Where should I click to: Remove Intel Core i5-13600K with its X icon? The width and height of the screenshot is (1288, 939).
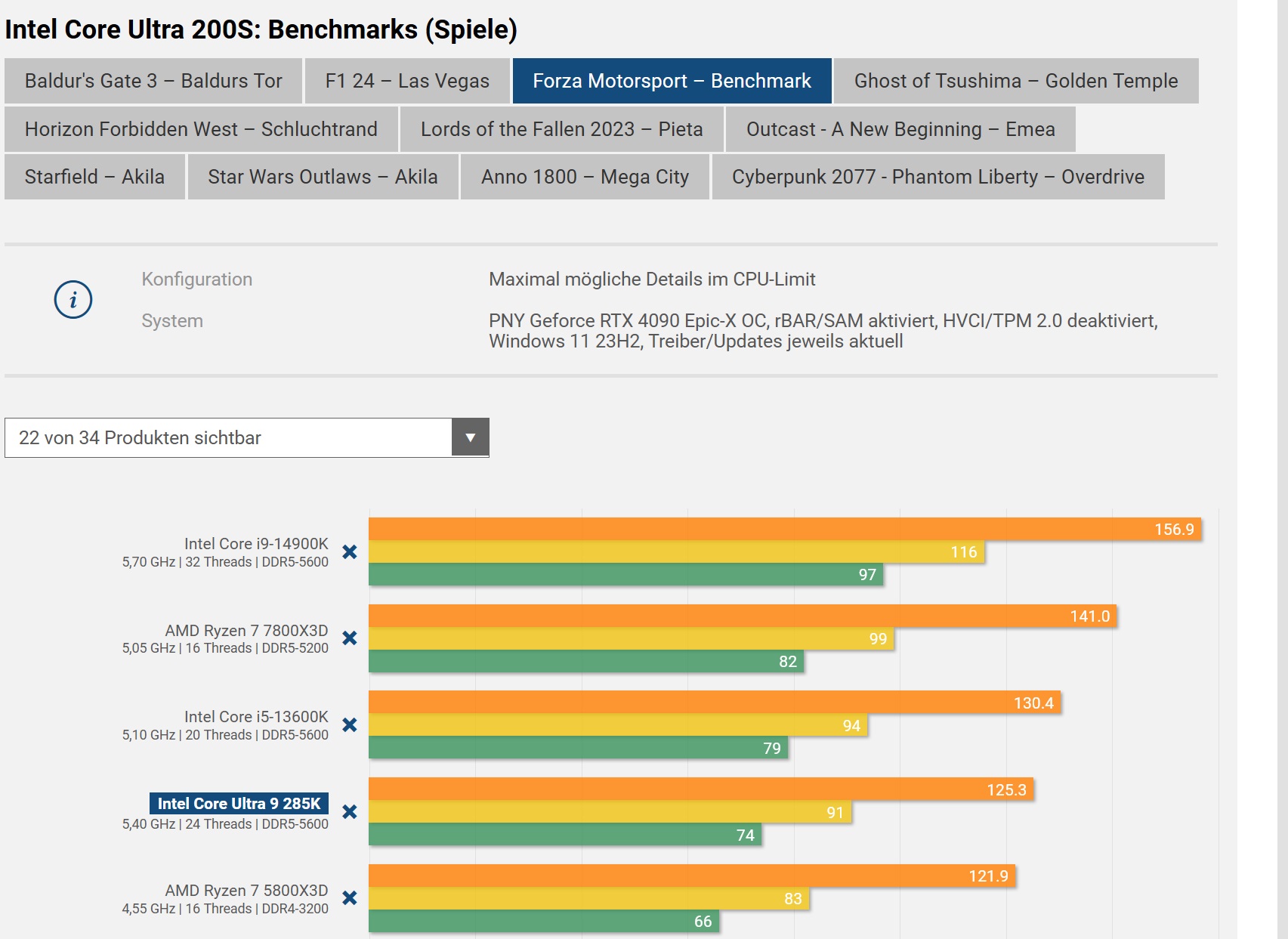click(x=349, y=725)
